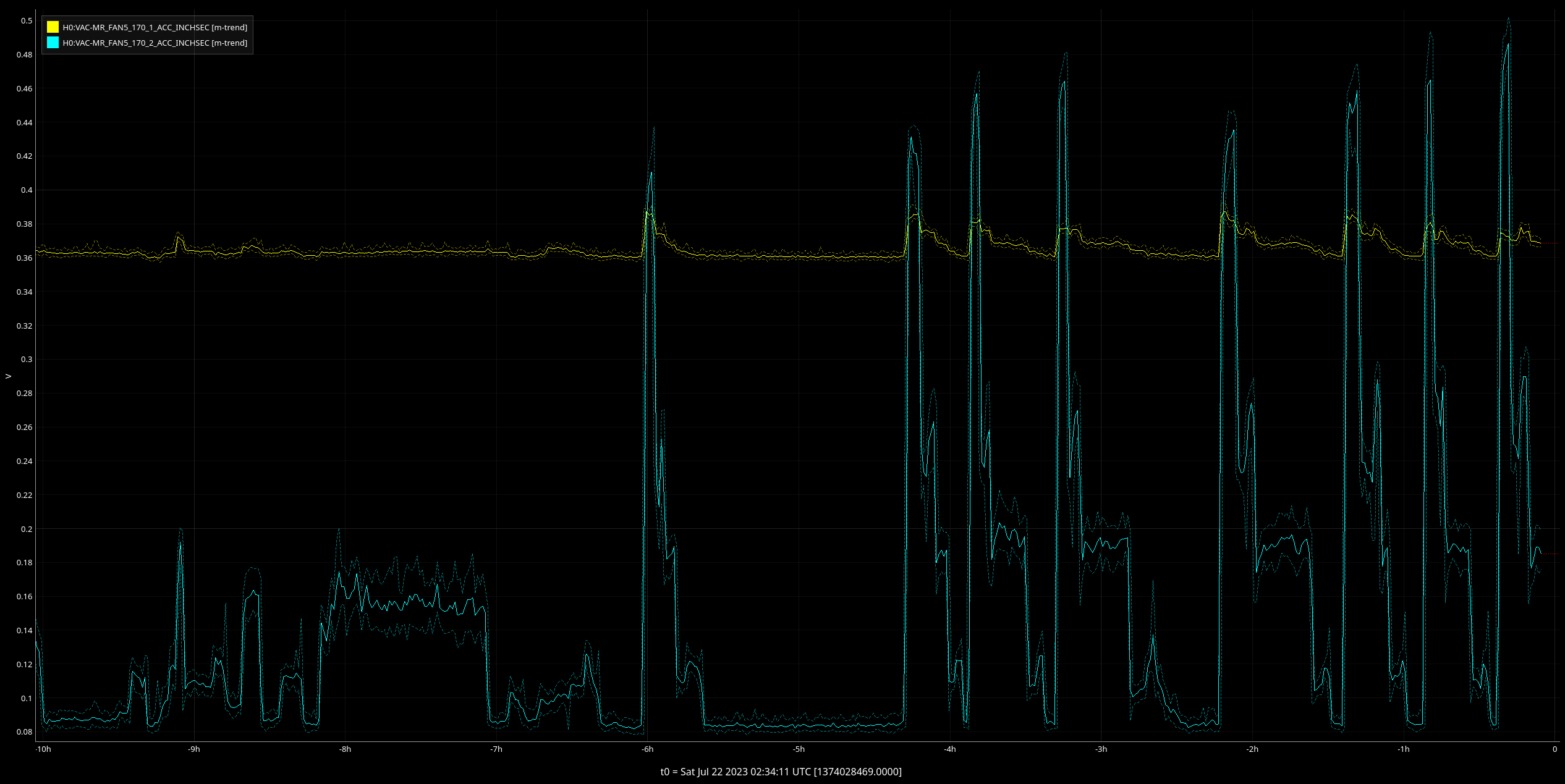This screenshot has width=1565, height=784.
Task: Toggle the FAN5_170_1_ACC_INCHSEC legend entry
Action: (155, 27)
